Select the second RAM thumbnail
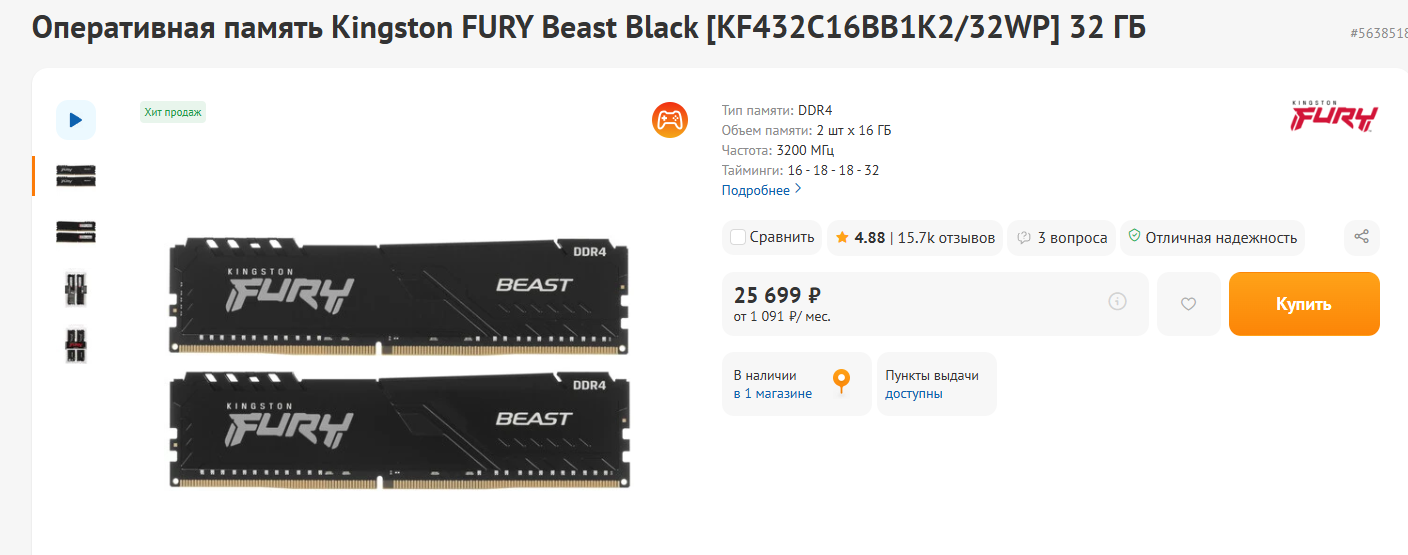Viewport: 1408px width, 555px height. pos(76,231)
